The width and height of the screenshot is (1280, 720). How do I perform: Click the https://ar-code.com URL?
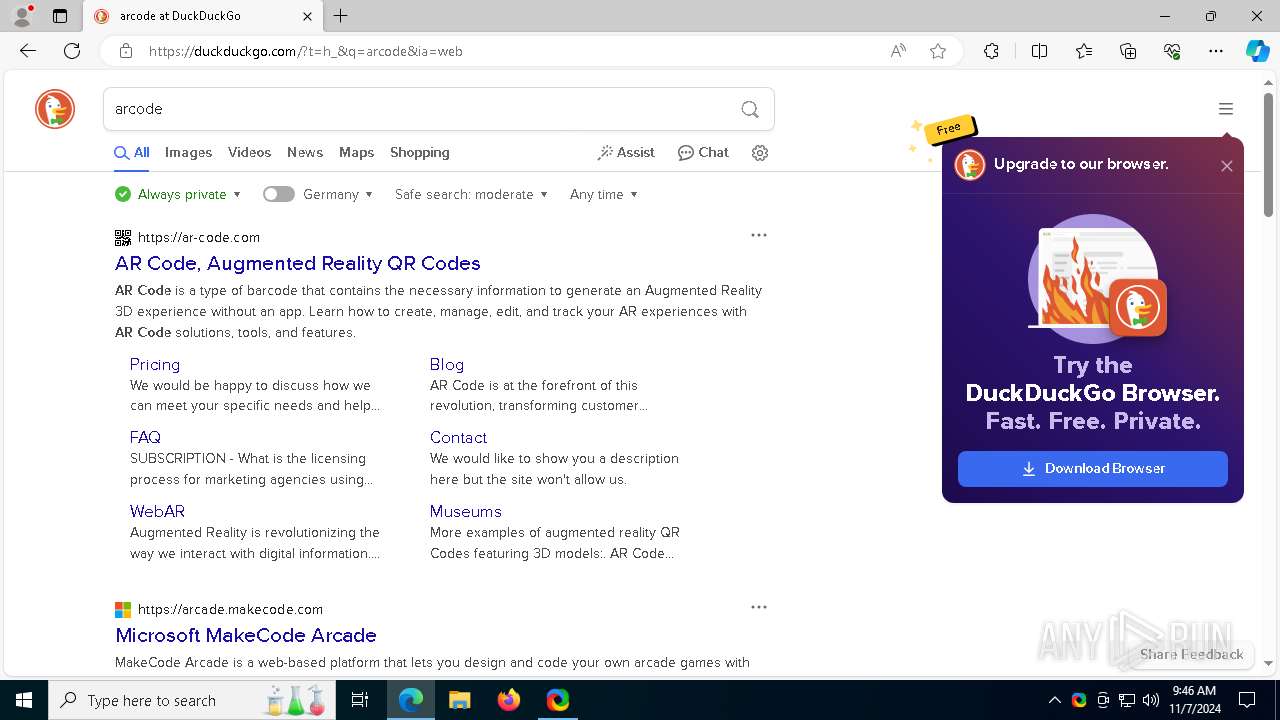pos(199,237)
